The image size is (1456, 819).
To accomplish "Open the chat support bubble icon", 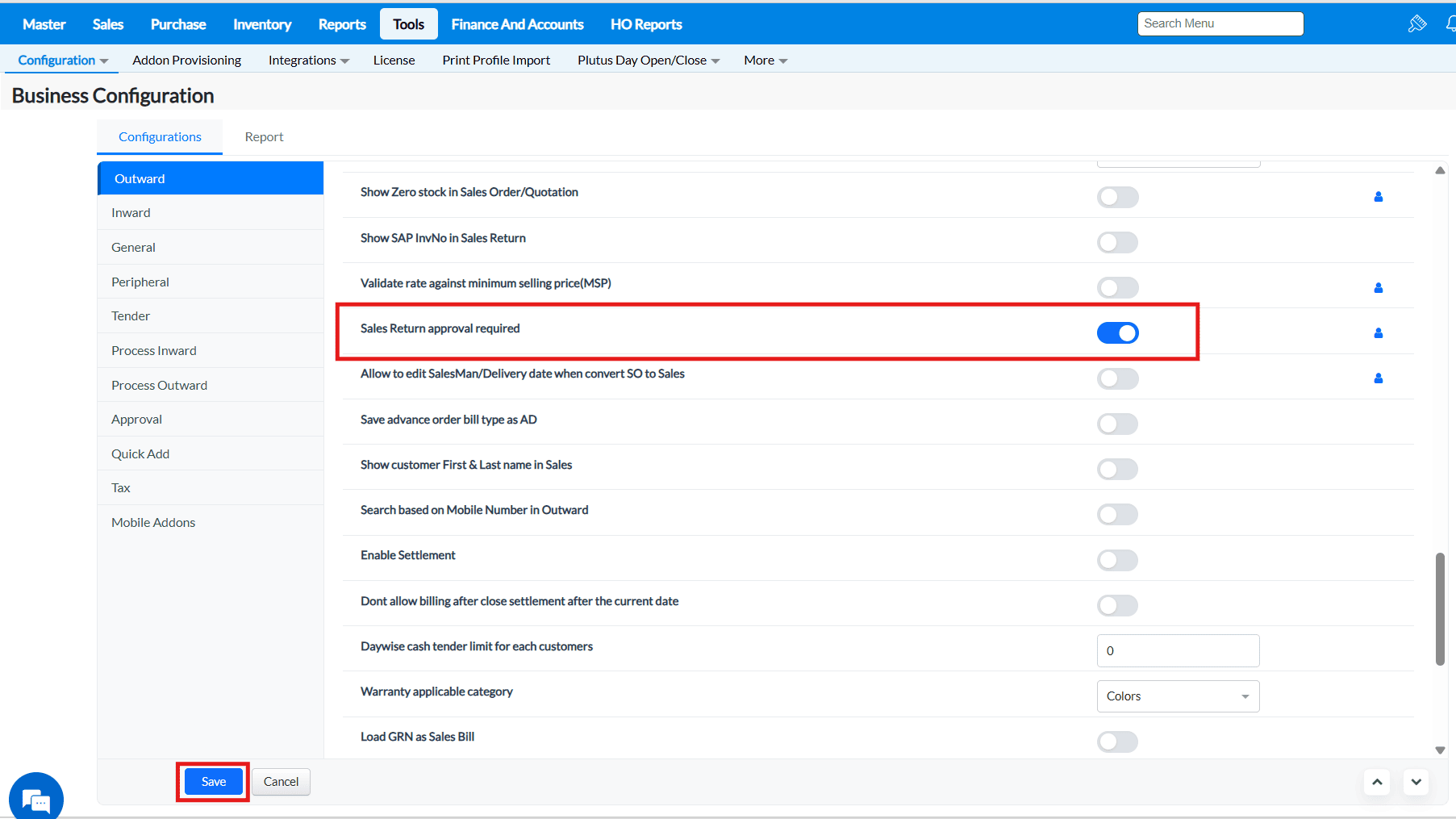I will pos(36,799).
